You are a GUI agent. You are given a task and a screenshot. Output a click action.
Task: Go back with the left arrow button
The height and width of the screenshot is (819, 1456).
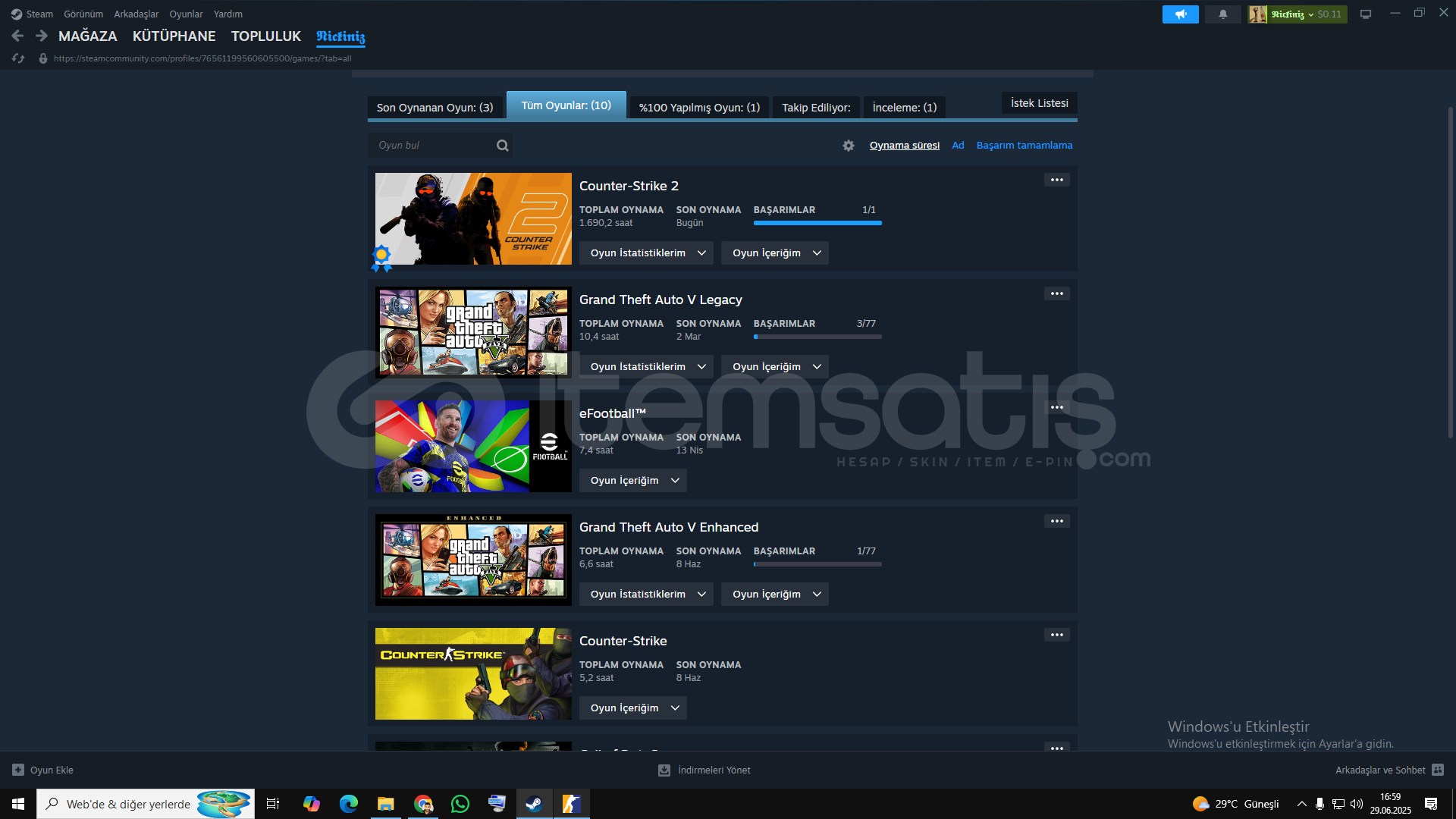(17, 36)
